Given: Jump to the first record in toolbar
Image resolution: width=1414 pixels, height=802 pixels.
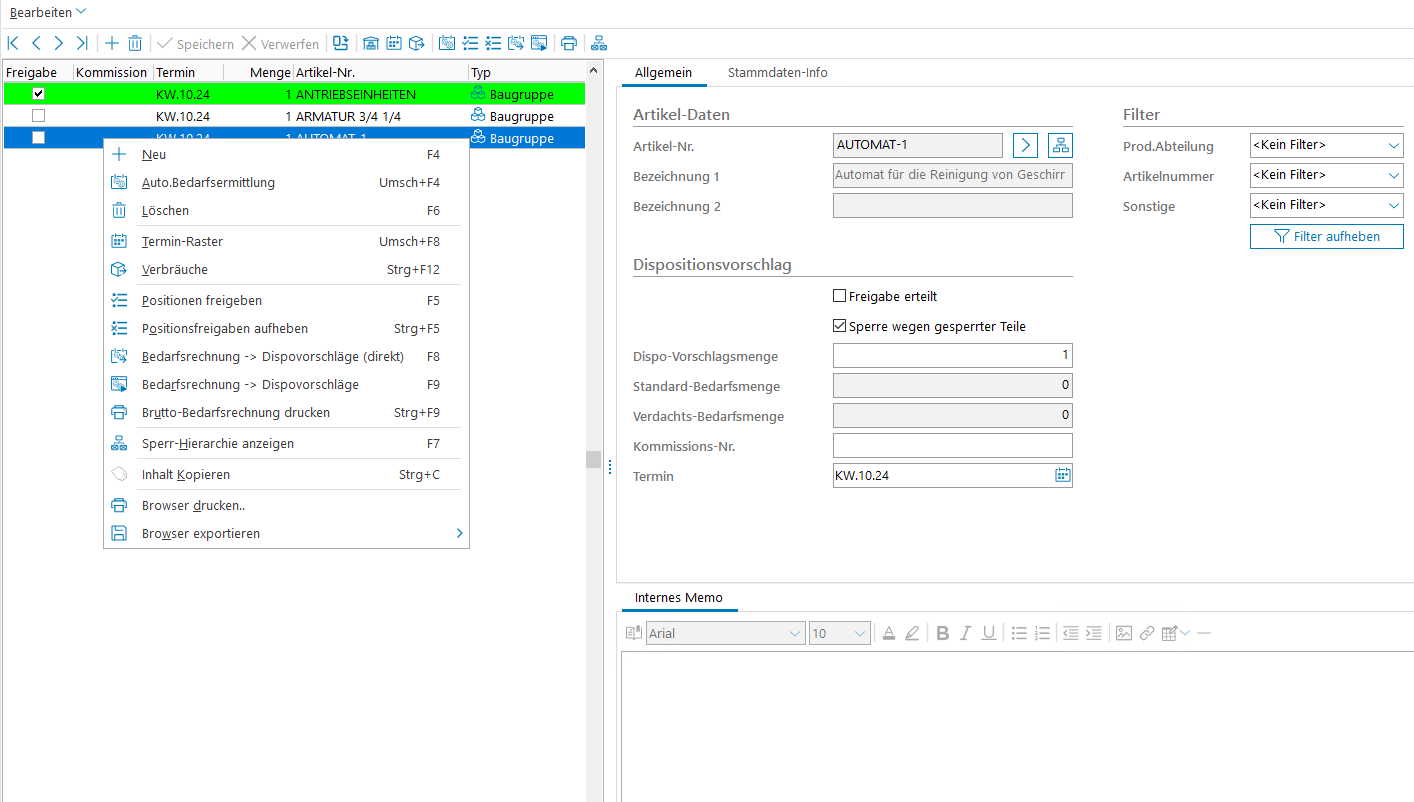Looking at the screenshot, I should click(13, 43).
